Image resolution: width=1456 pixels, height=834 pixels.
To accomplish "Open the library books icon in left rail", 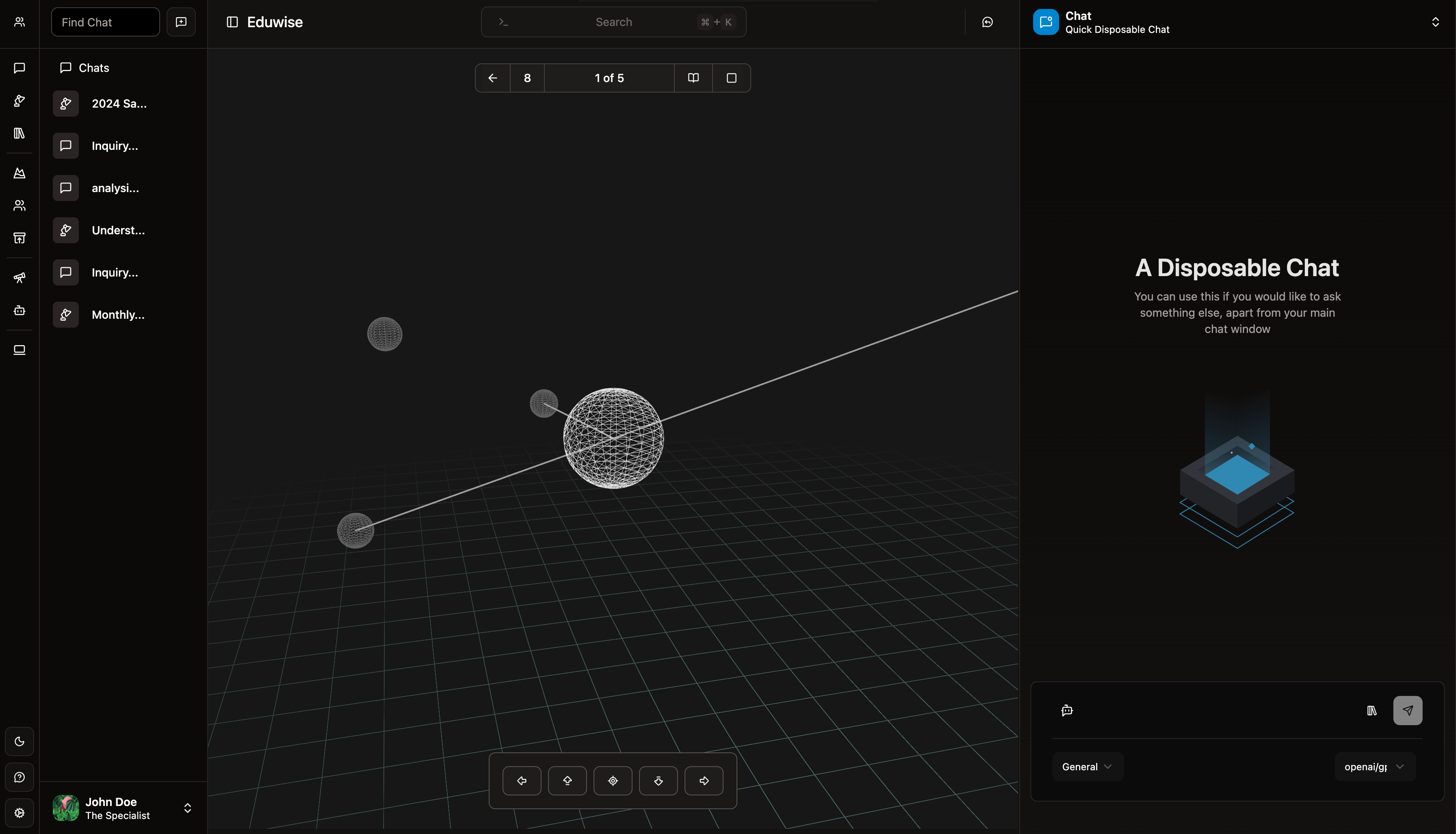I will [x=19, y=133].
